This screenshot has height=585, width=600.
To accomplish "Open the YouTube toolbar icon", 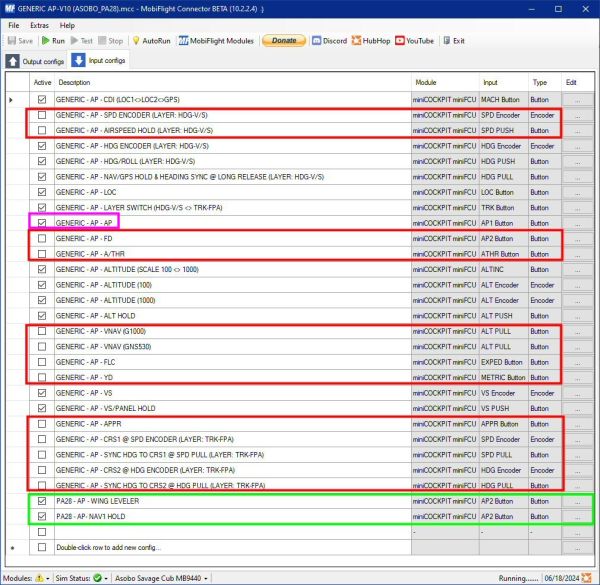I will tap(399, 41).
